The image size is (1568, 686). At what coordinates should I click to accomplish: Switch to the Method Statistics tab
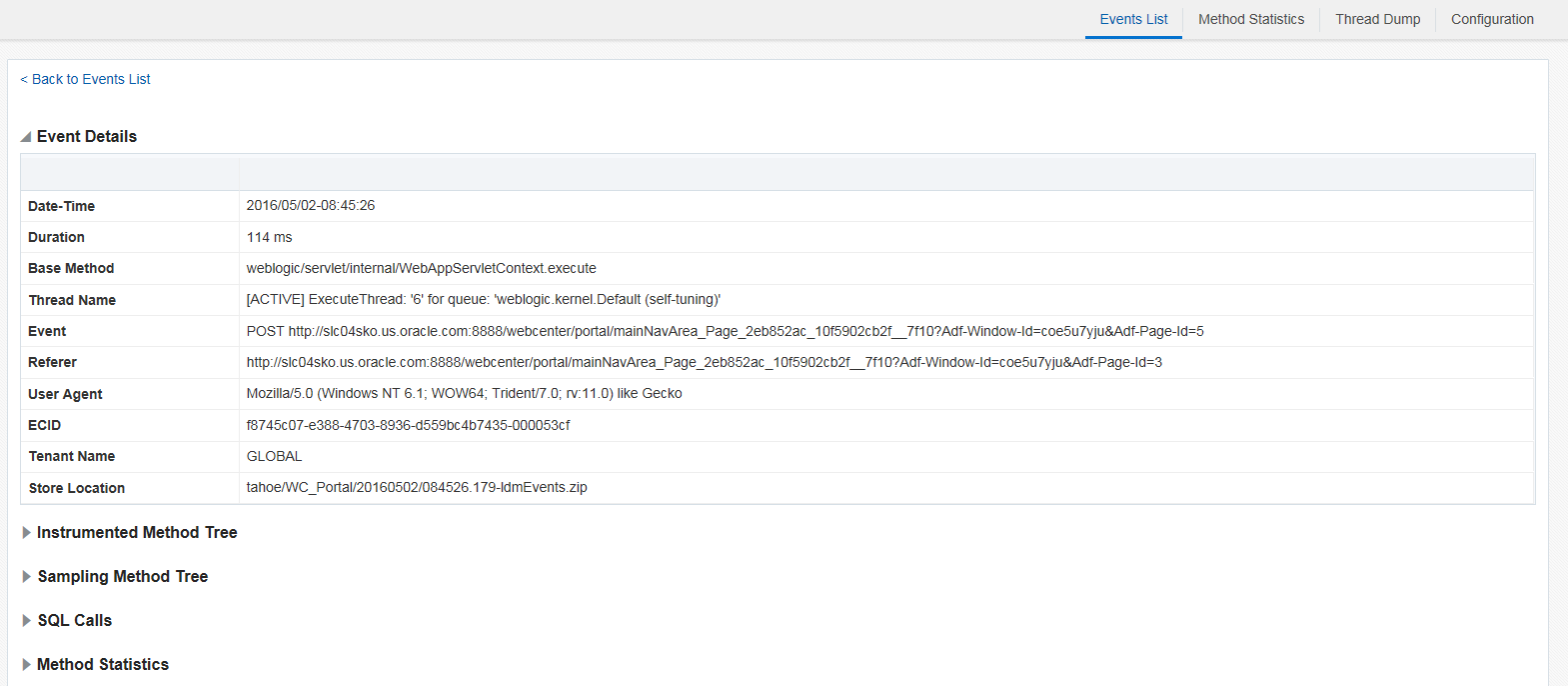1251,19
